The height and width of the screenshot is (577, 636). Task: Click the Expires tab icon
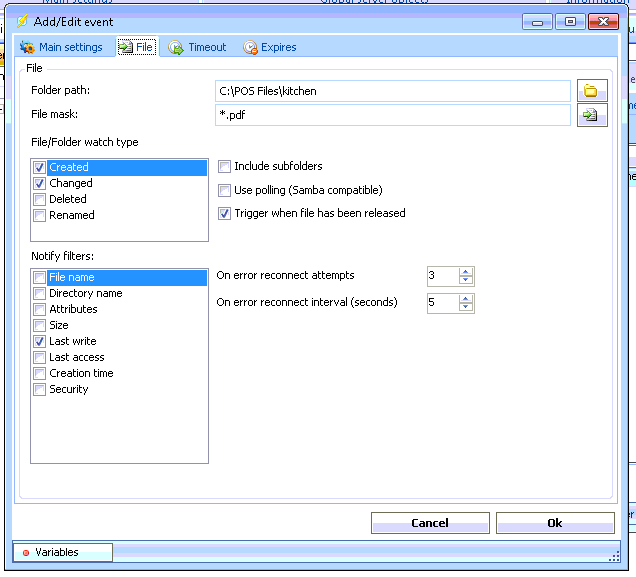[x=250, y=47]
